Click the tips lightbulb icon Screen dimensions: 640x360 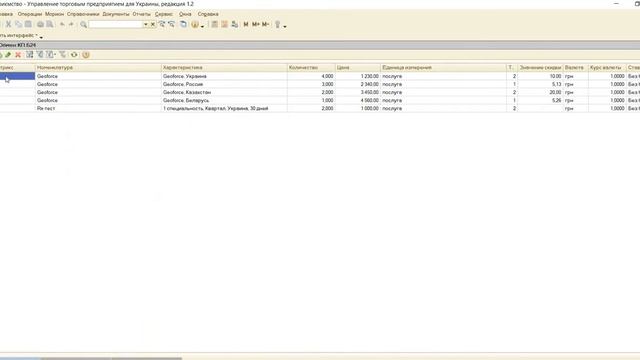tap(278, 24)
